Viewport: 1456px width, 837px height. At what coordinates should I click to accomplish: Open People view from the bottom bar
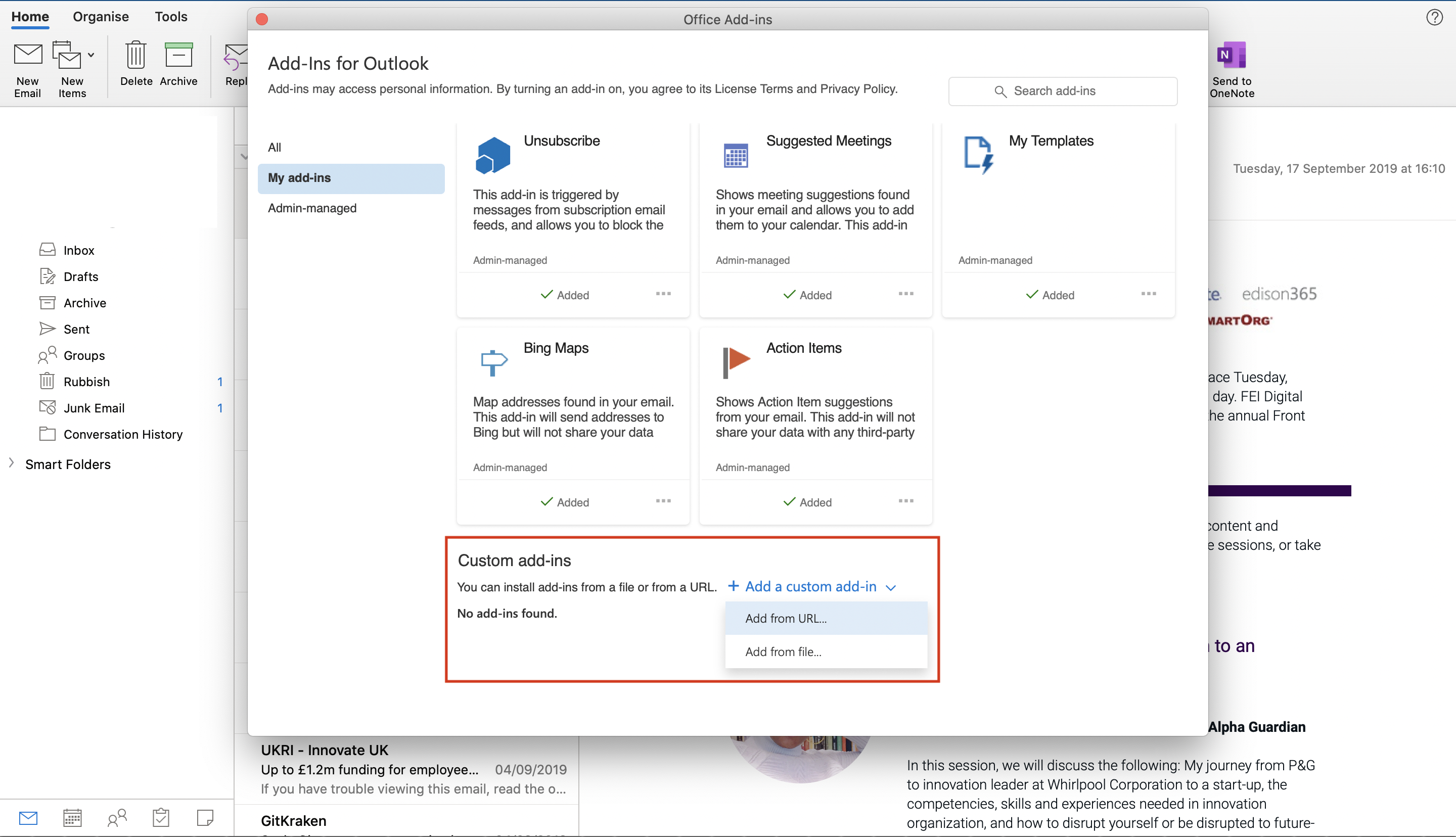[x=117, y=817]
